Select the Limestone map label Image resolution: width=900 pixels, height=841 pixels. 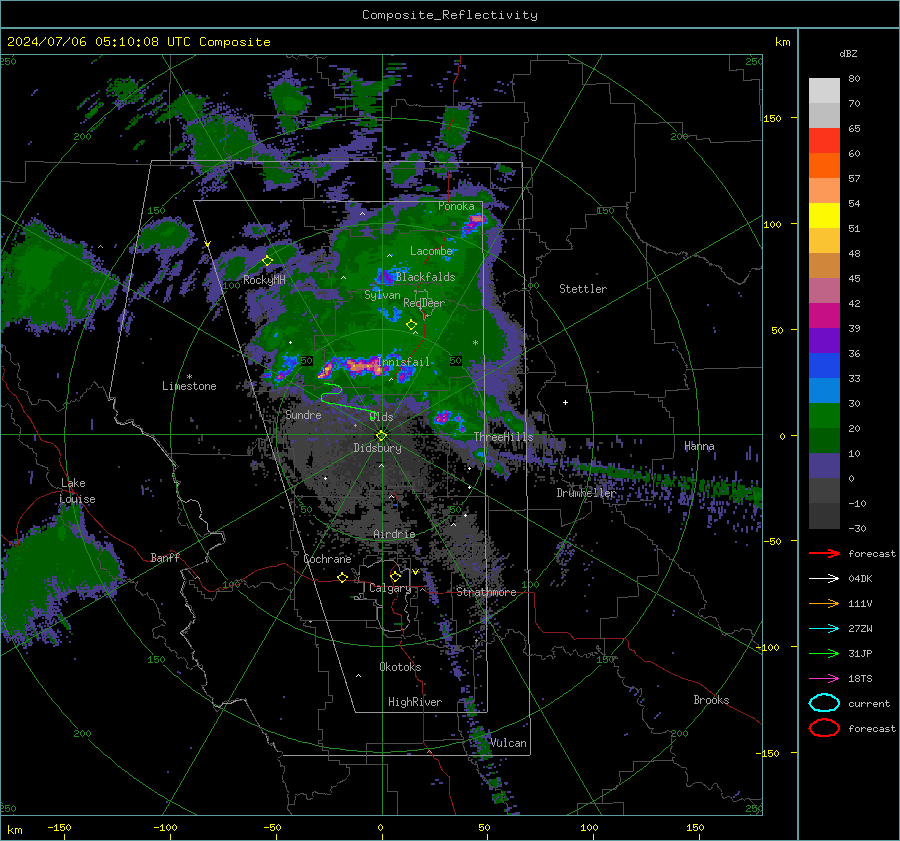point(189,386)
